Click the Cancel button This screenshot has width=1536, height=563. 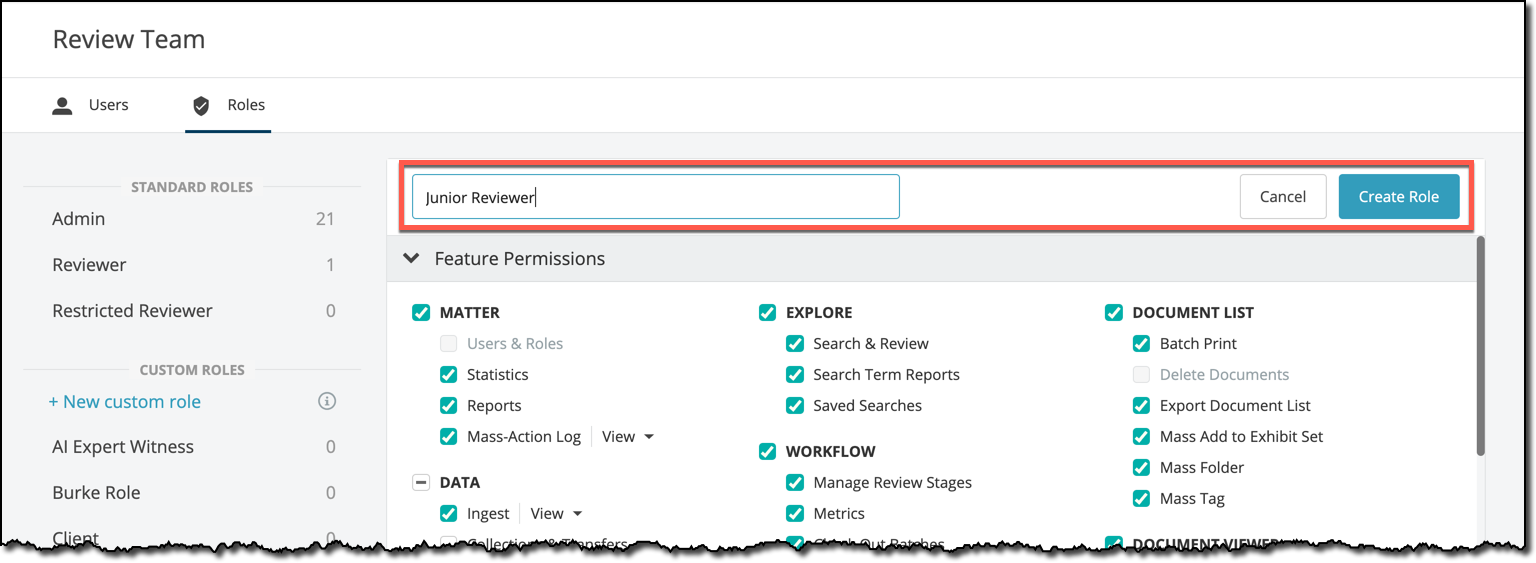click(1283, 197)
